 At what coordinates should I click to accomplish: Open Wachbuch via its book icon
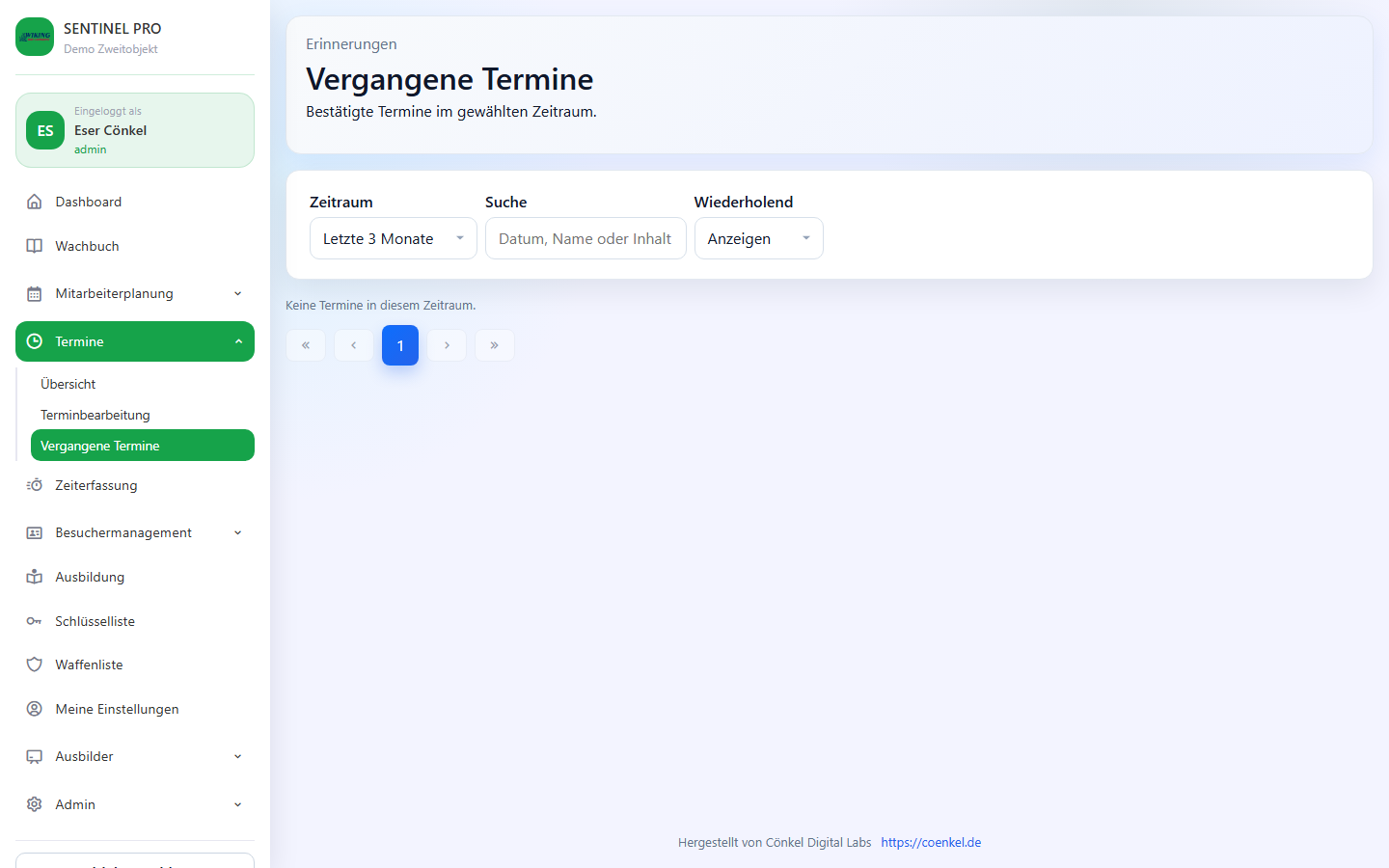click(x=35, y=246)
